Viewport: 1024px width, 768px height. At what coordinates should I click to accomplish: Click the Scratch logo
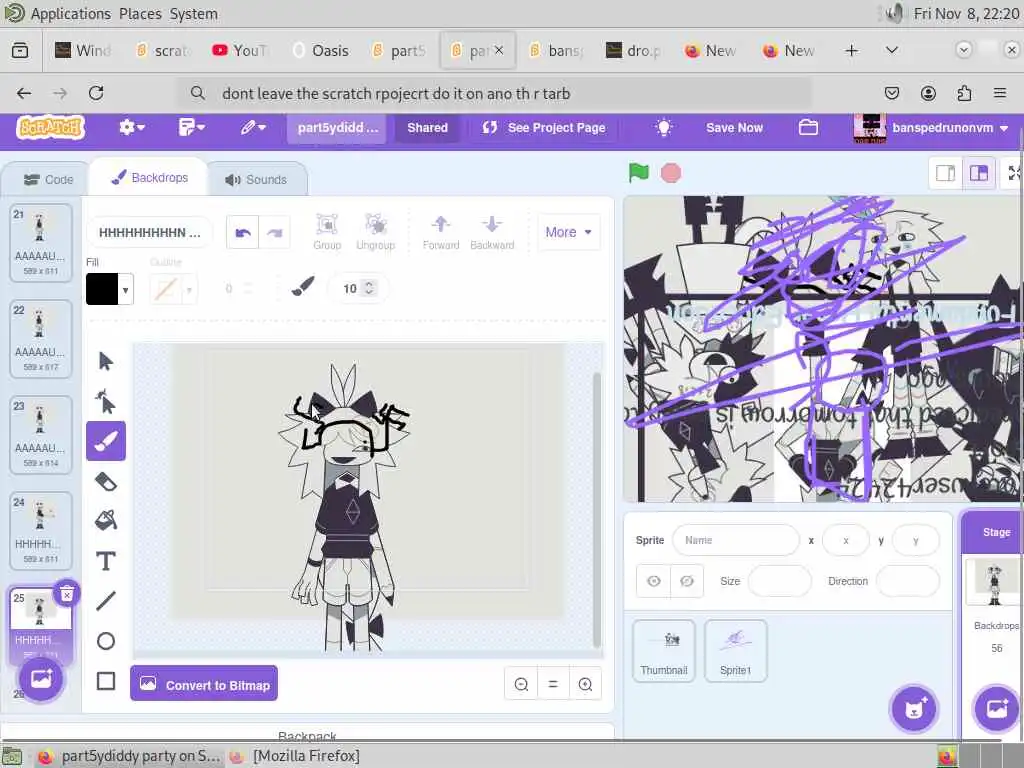pyautogui.click(x=50, y=127)
